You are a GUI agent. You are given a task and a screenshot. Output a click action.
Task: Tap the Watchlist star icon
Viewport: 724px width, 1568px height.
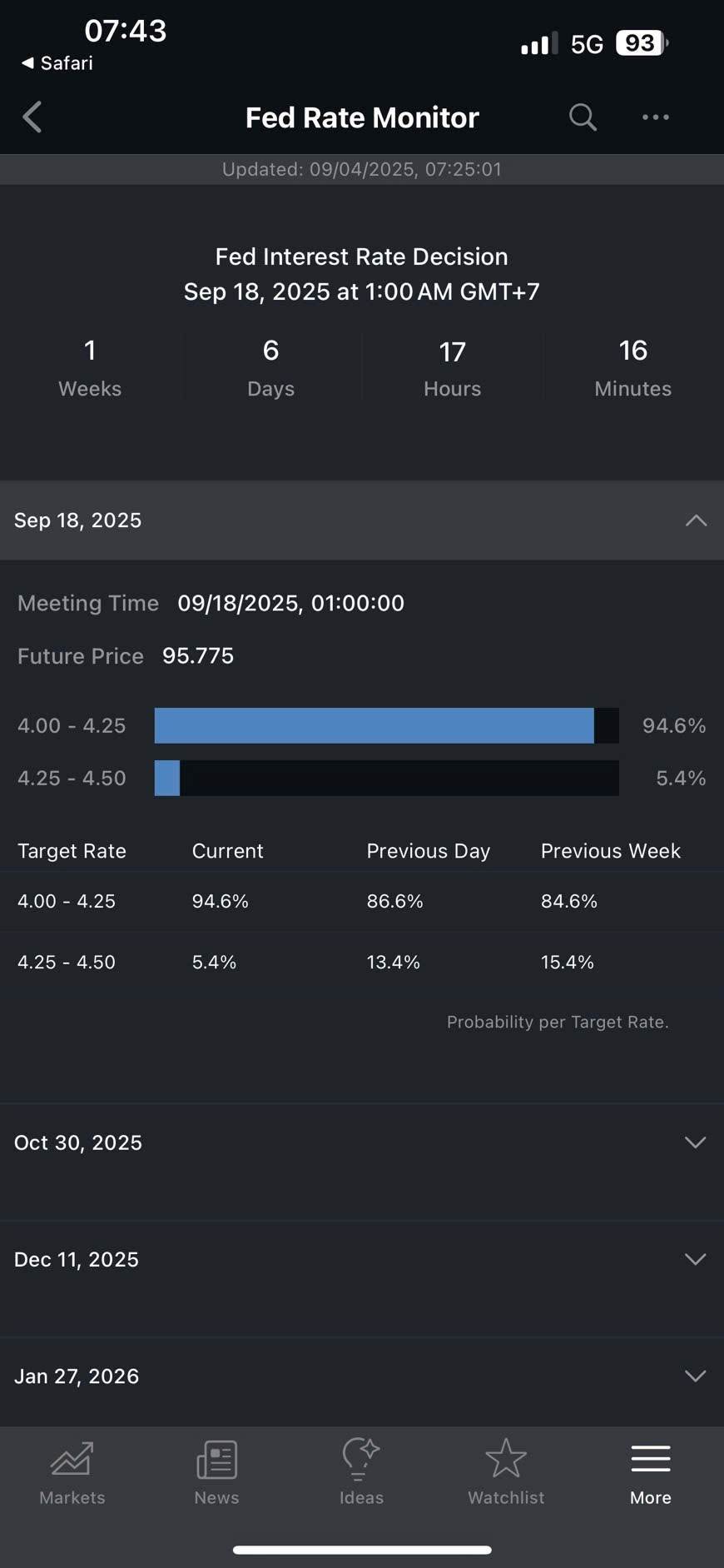pyautogui.click(x=506, y=1459)
